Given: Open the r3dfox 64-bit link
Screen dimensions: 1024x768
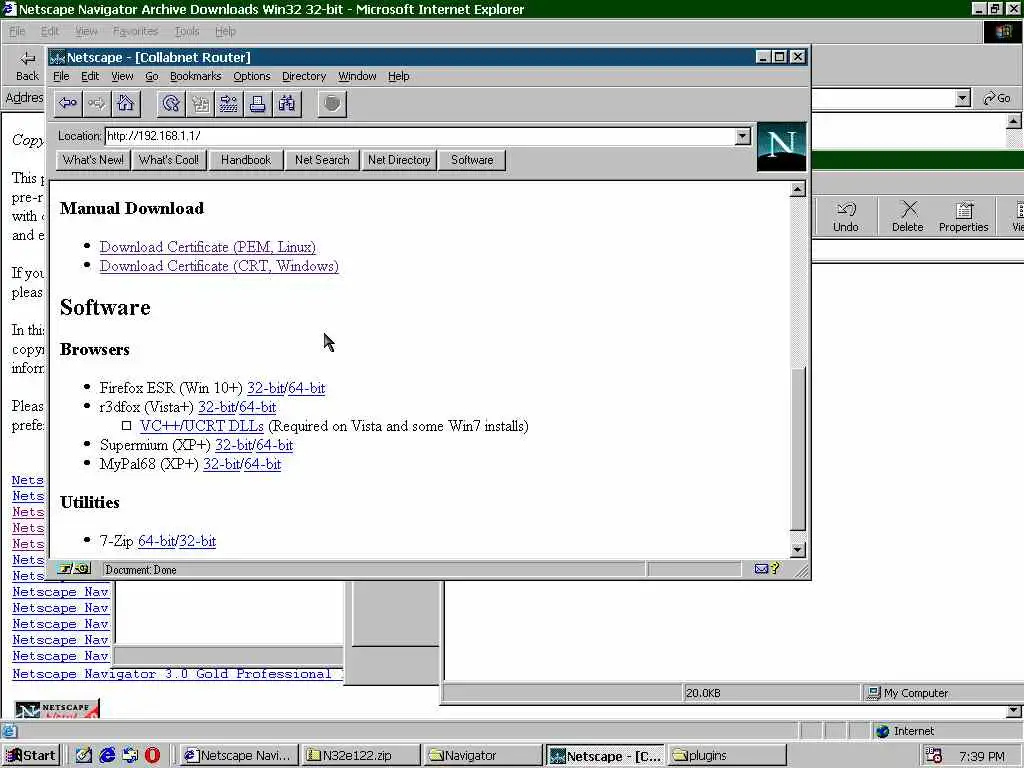Looking at the screenshot, I should pos(257,407).
